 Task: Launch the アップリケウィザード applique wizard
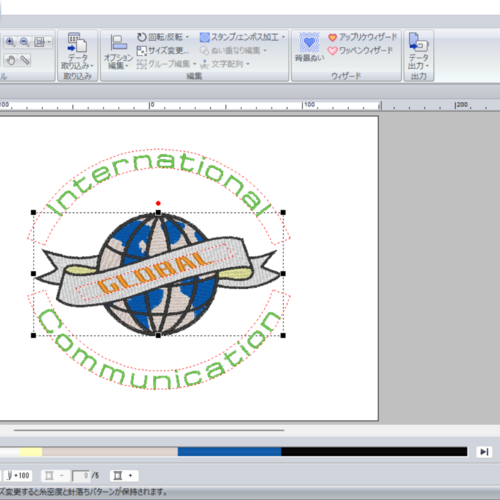(362, 37)
